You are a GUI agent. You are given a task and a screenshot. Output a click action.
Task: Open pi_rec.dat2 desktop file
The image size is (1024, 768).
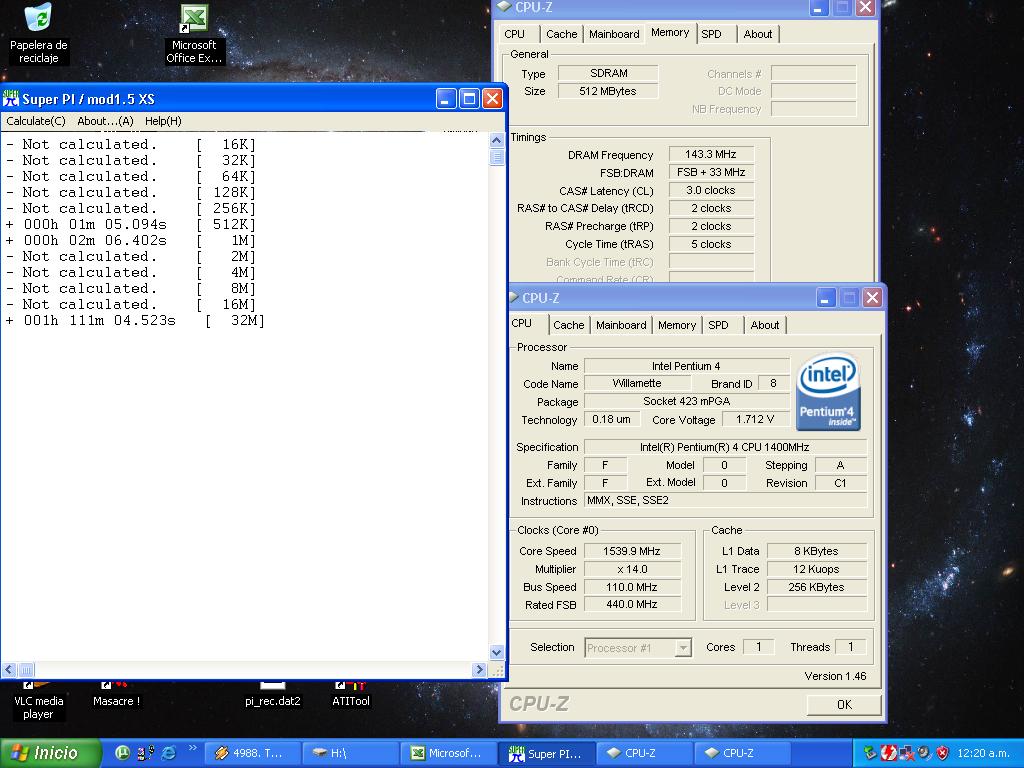272,696
